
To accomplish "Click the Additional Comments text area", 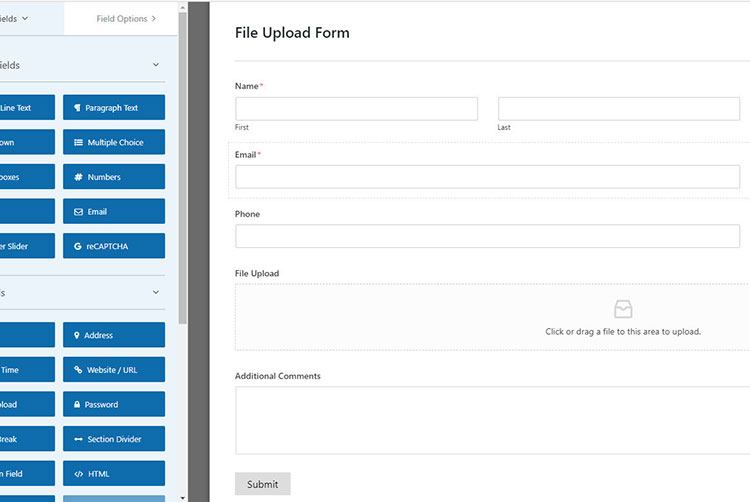I will [x=492, y=420].
